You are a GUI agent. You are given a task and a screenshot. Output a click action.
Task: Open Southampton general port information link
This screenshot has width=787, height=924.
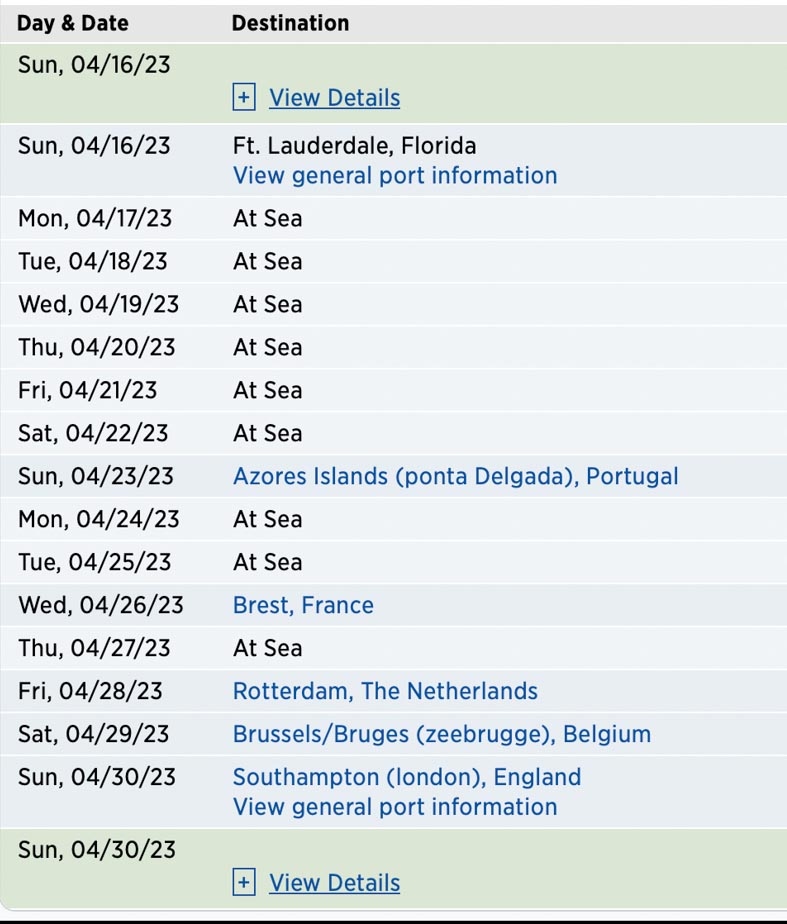coord(395,807)
